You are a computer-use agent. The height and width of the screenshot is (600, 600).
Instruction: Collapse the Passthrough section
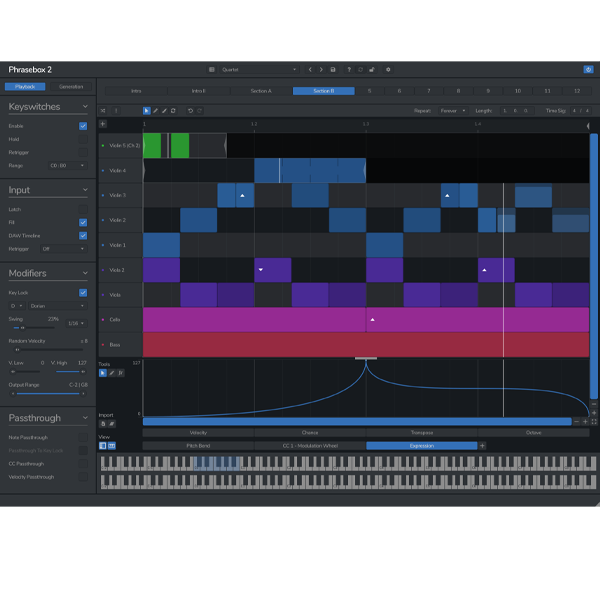(x=85, y=418)
